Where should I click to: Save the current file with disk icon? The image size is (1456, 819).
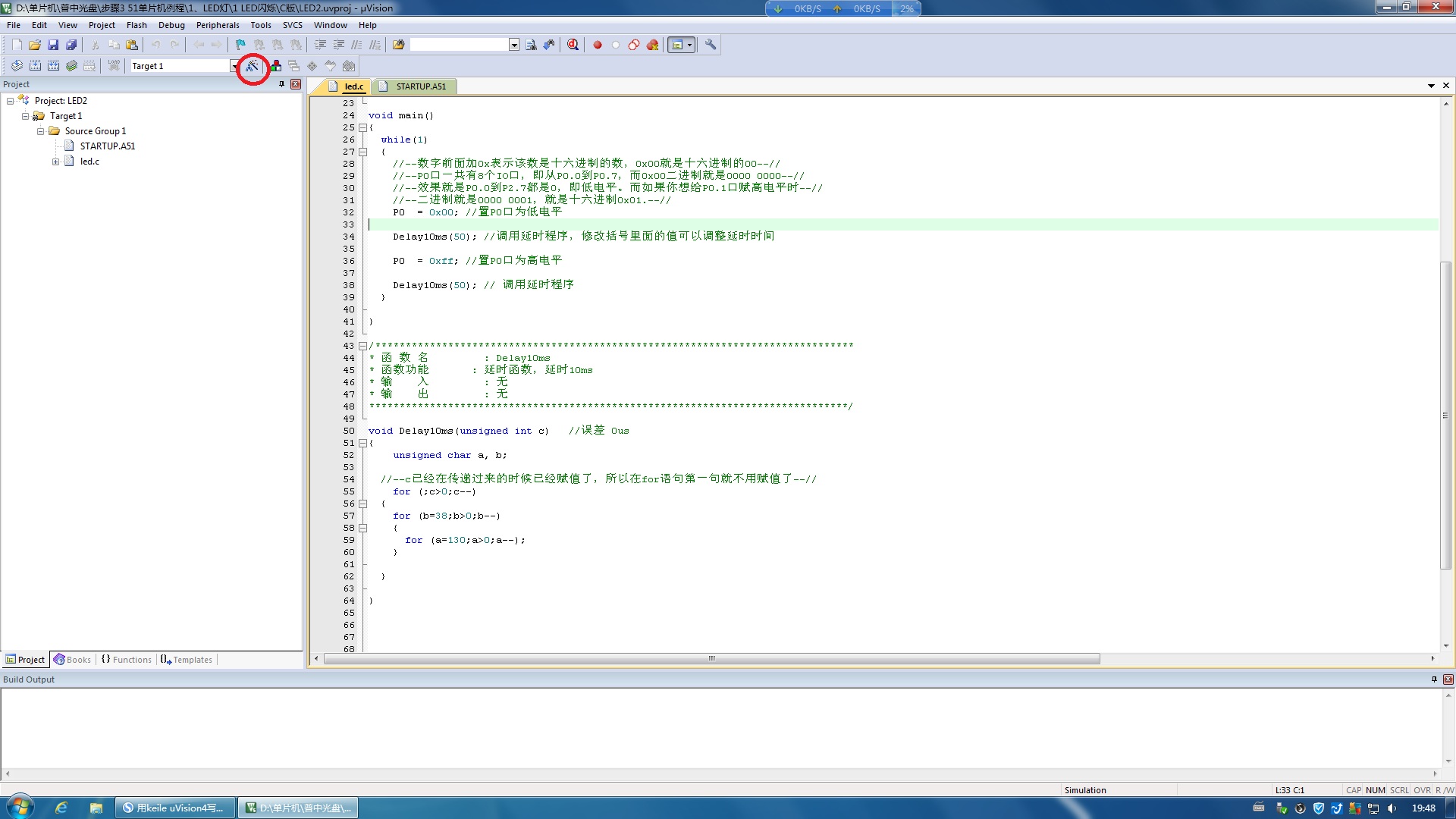click(53, 45)
